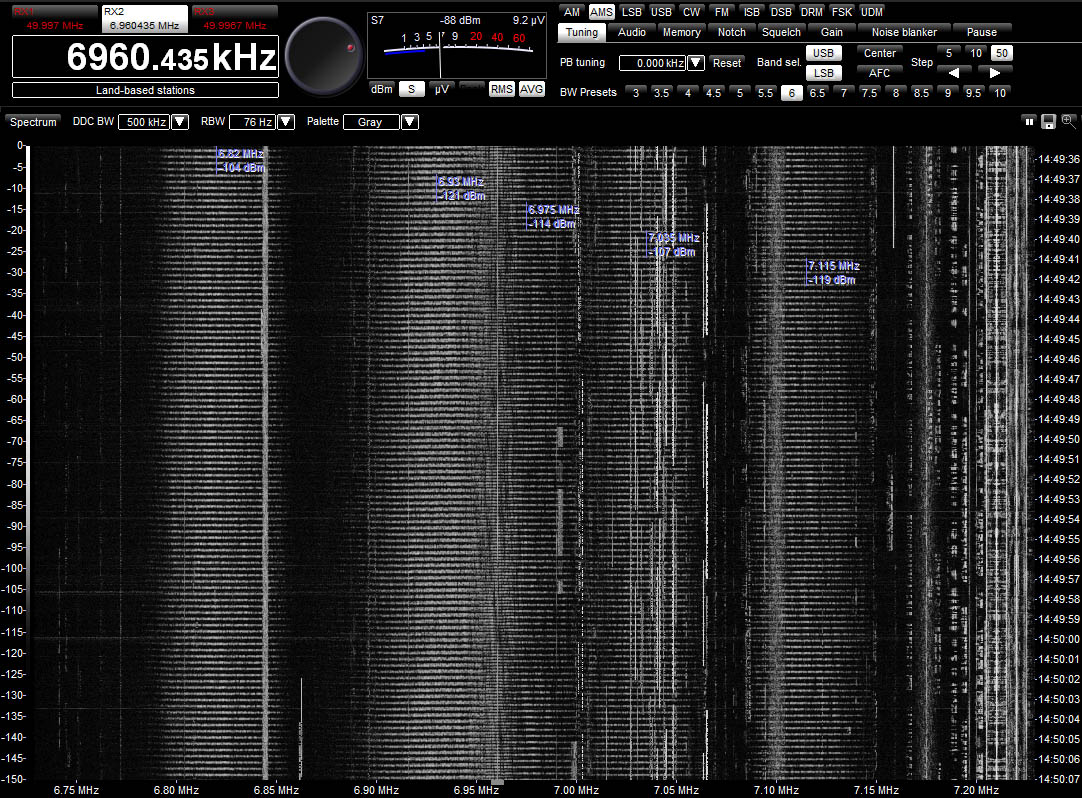The image size is (1082, 798).
Task: Select LSB under Band sel.
Action: 823,72
